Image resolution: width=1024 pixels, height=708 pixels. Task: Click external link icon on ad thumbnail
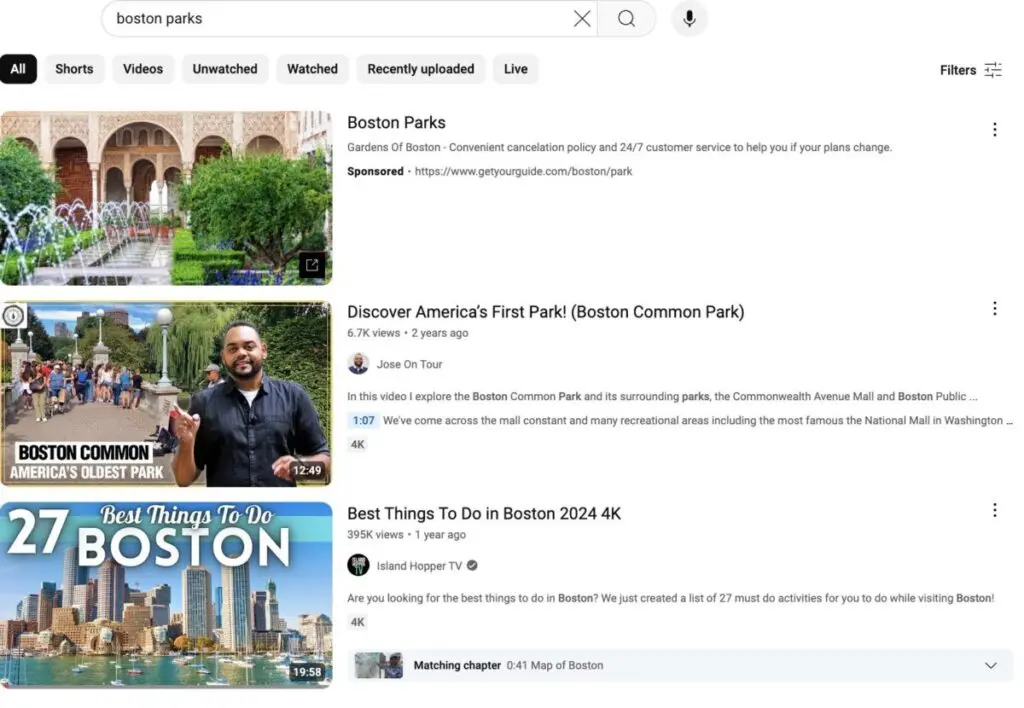312,266
